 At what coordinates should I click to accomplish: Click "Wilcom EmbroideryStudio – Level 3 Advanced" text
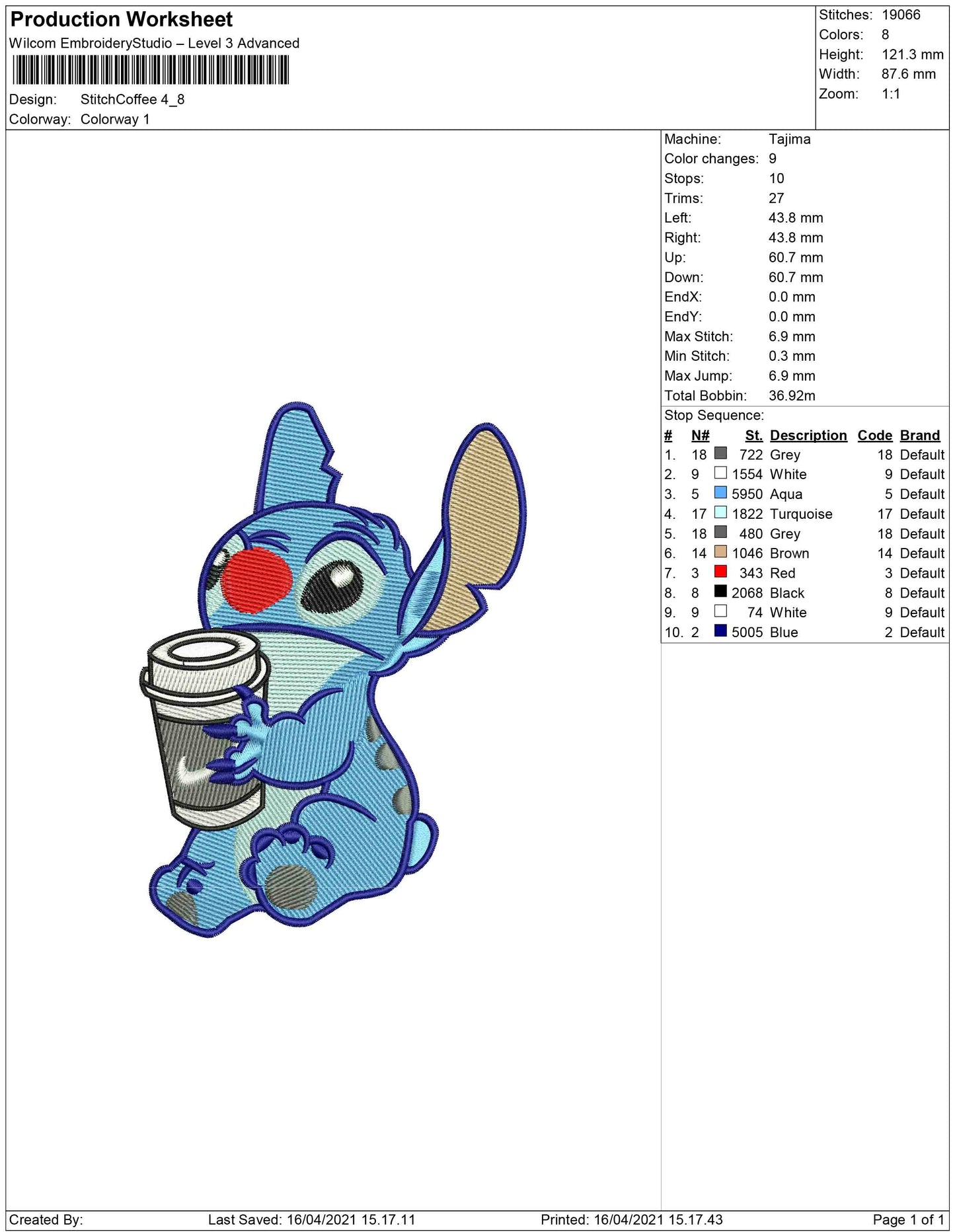coord(154,44)
